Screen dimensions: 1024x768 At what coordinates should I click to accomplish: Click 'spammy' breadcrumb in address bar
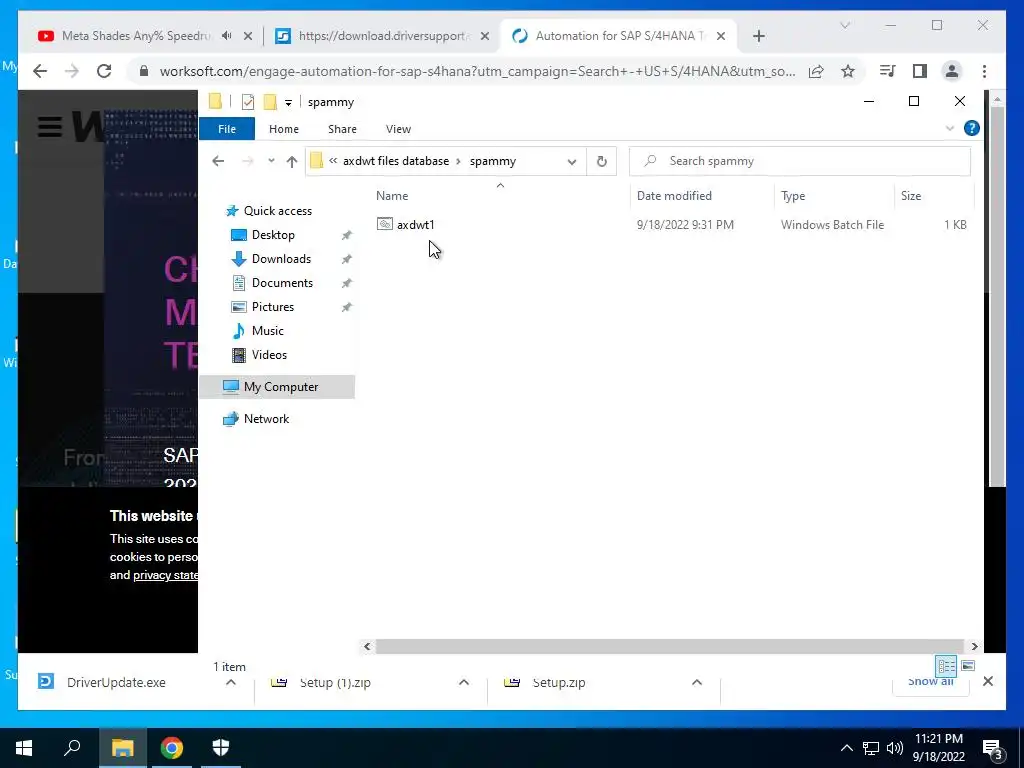(x=492, y=161)
